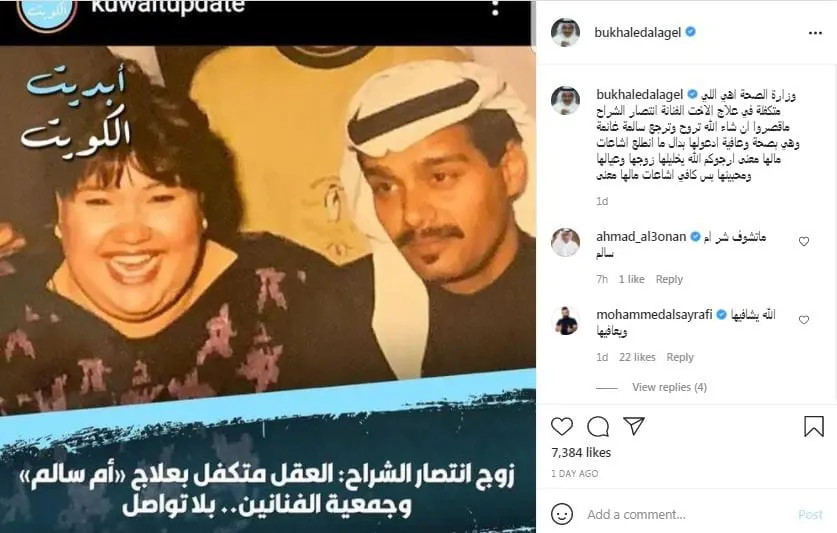
Task: Open bukhaledalagel profile from header username
Action: point(637,33)
